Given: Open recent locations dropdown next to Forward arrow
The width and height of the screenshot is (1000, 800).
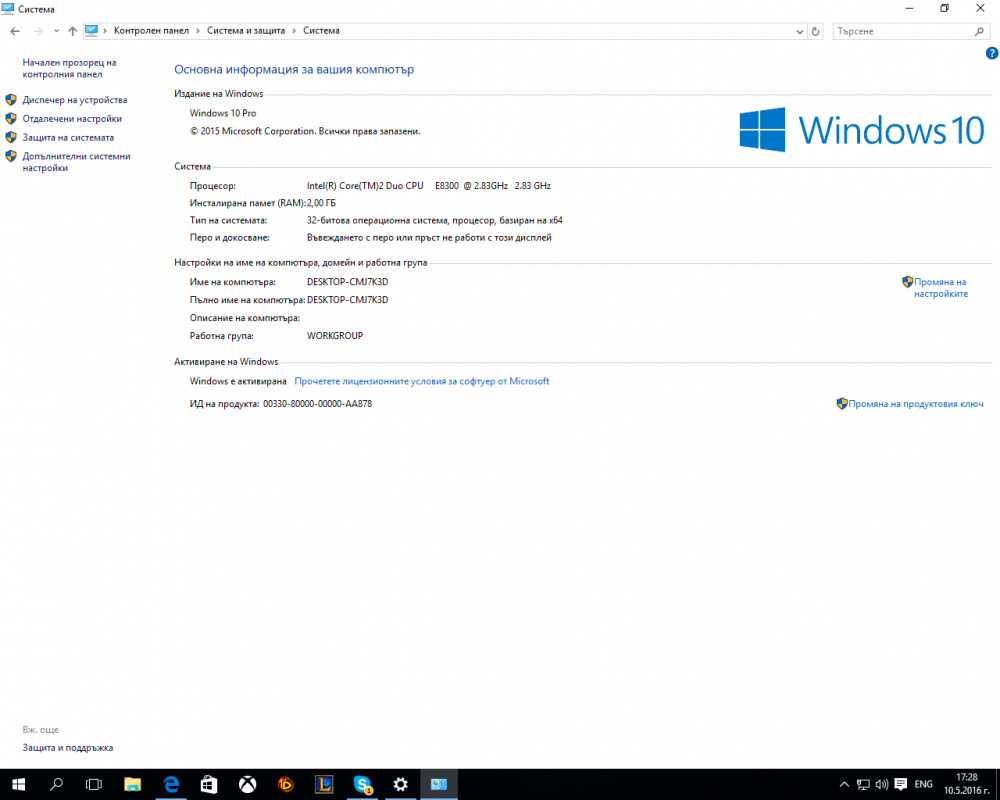Looking at the screenshot, I should click(56, 31).
